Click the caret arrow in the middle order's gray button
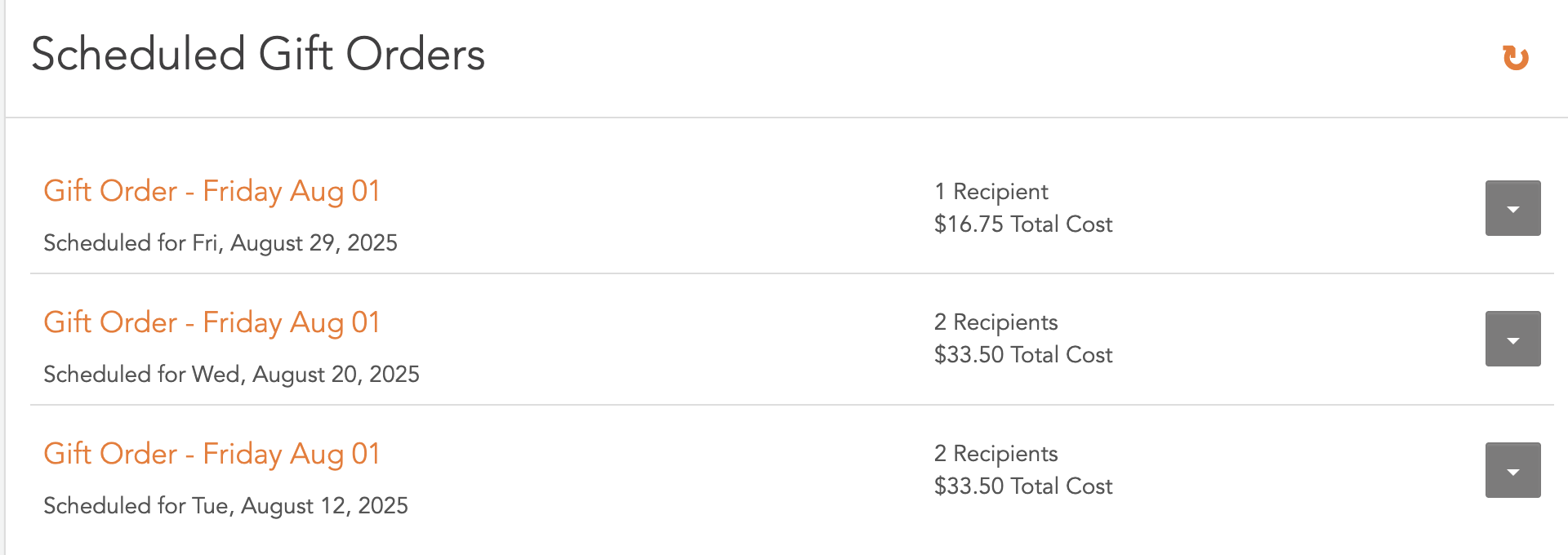The image size is (1568, 555). pos(1512,341)
